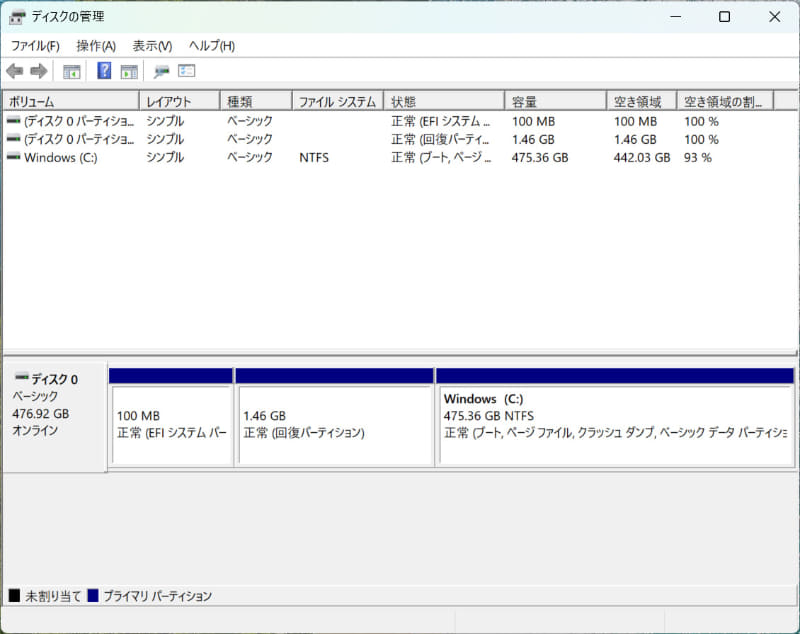
Task: Click the 475.36 GB capacity cell
Action: 540,158
